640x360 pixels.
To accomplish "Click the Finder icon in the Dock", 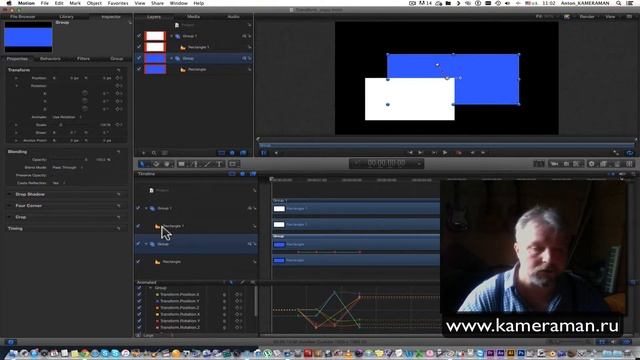I will point(13,353).
